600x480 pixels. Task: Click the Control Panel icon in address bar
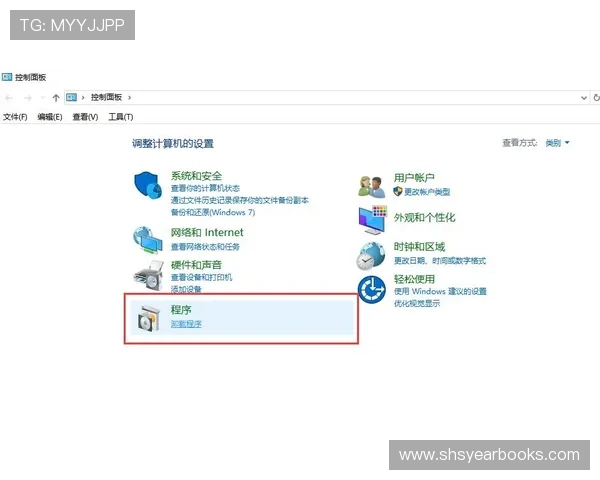point(72,98)
